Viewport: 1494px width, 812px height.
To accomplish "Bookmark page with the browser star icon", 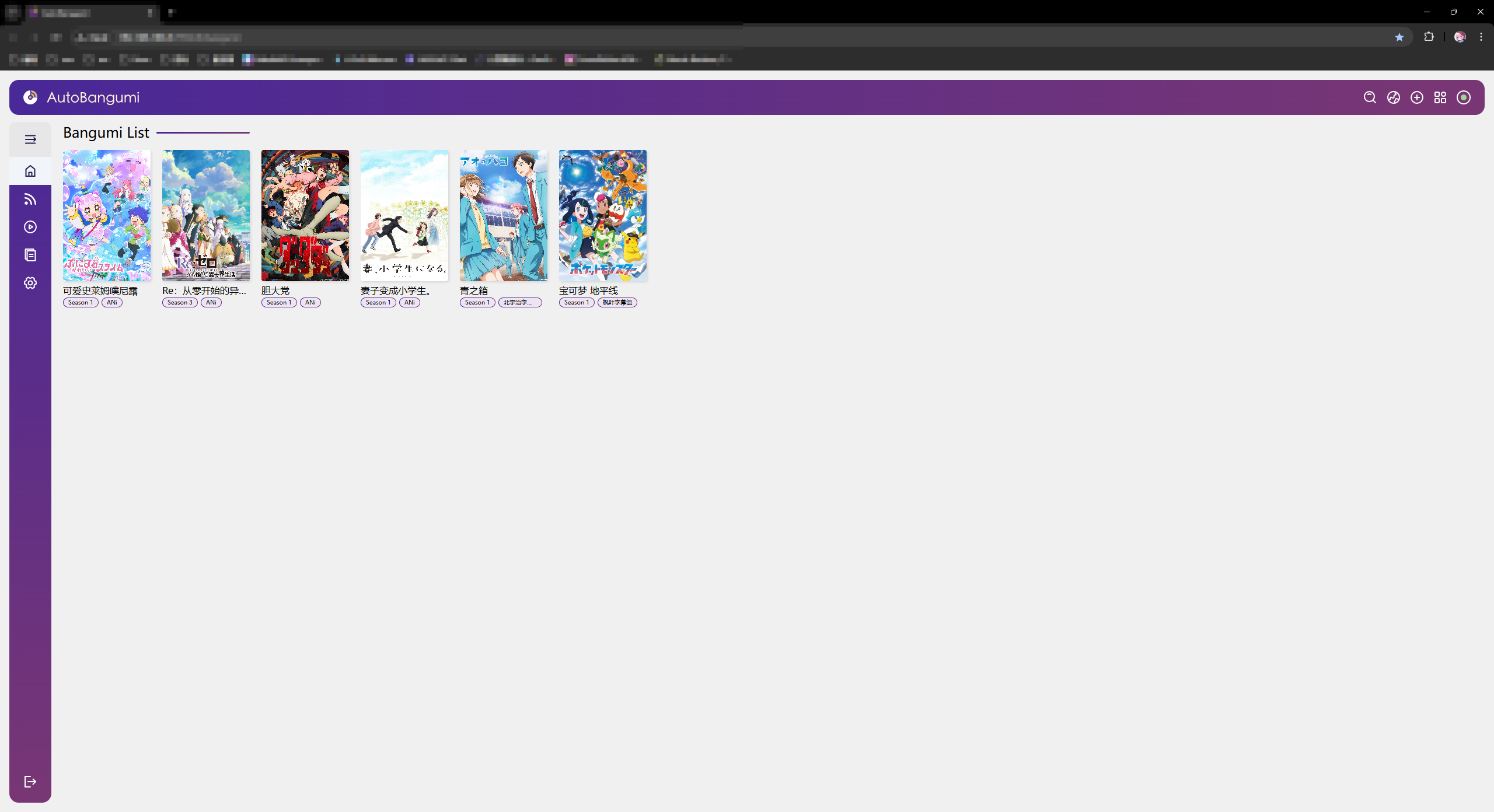I will pos(1399,37).
